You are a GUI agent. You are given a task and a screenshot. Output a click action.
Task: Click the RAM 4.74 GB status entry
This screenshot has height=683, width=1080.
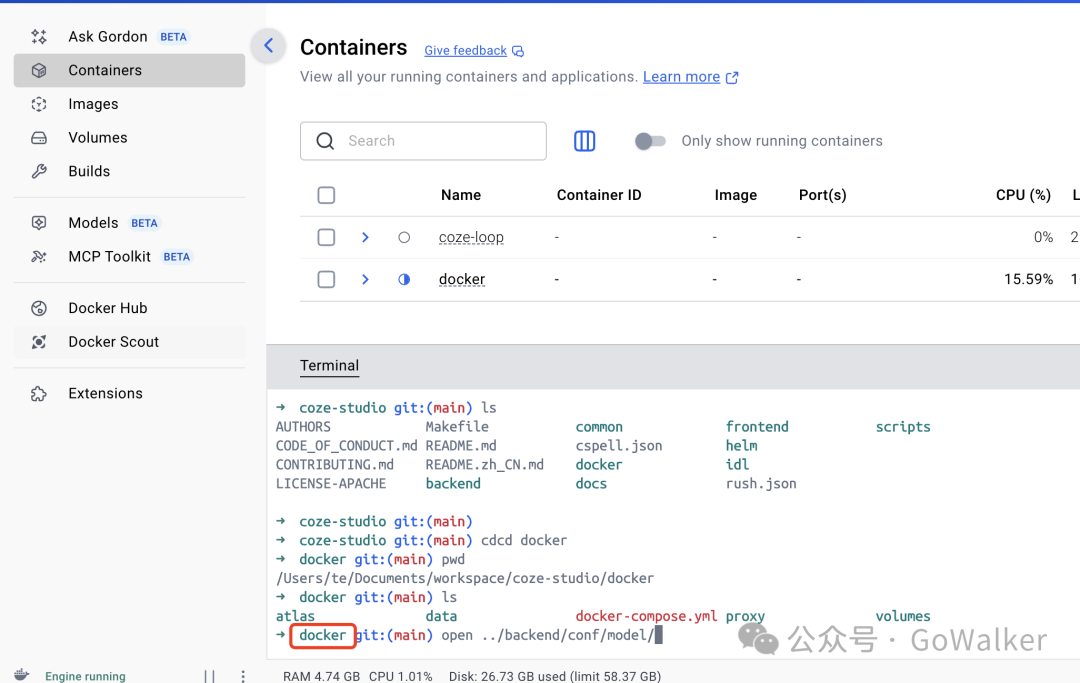[322, 676]
